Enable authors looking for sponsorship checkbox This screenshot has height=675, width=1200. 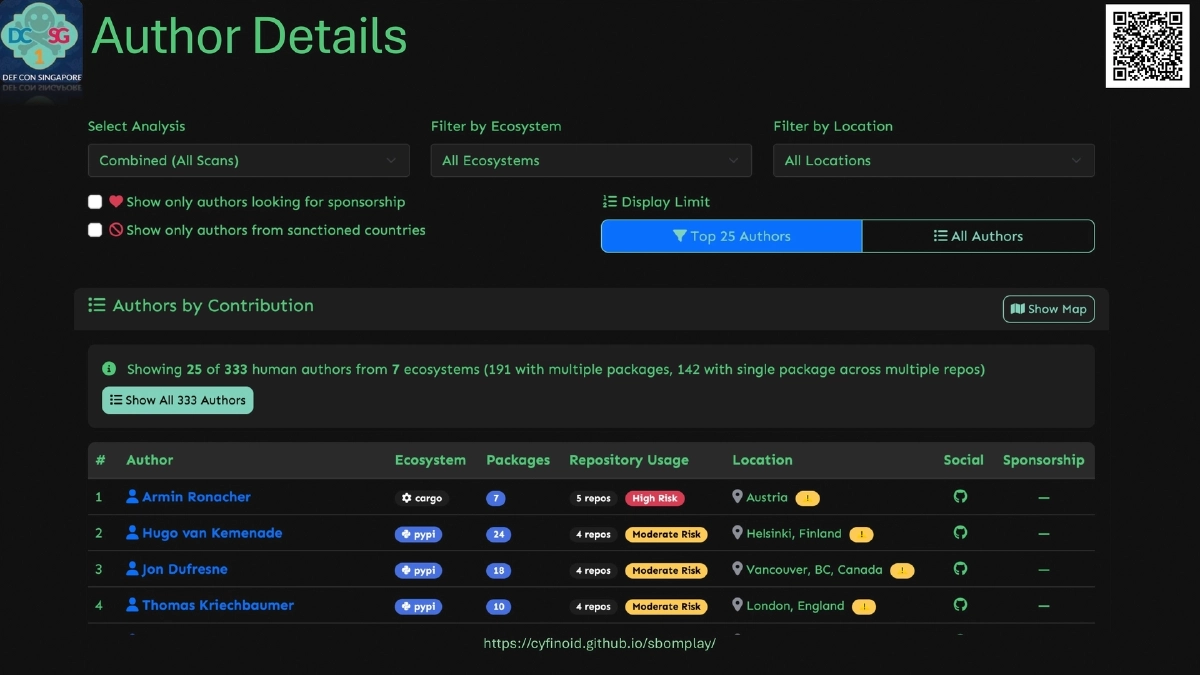pos(95,202)
